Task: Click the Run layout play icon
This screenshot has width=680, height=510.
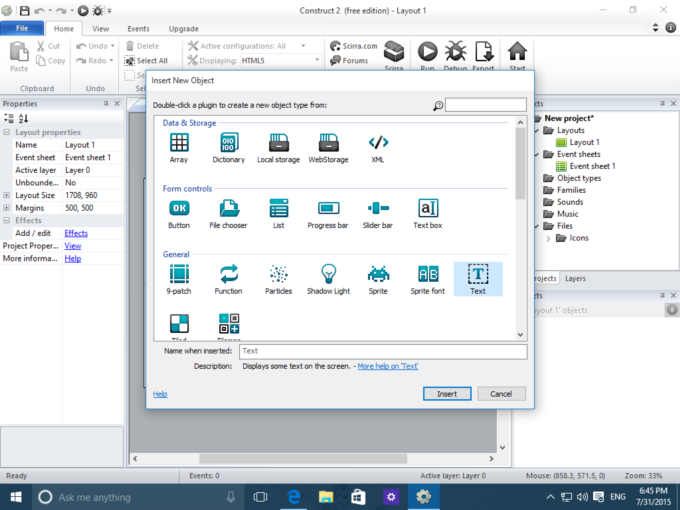Action: [428, 52]
